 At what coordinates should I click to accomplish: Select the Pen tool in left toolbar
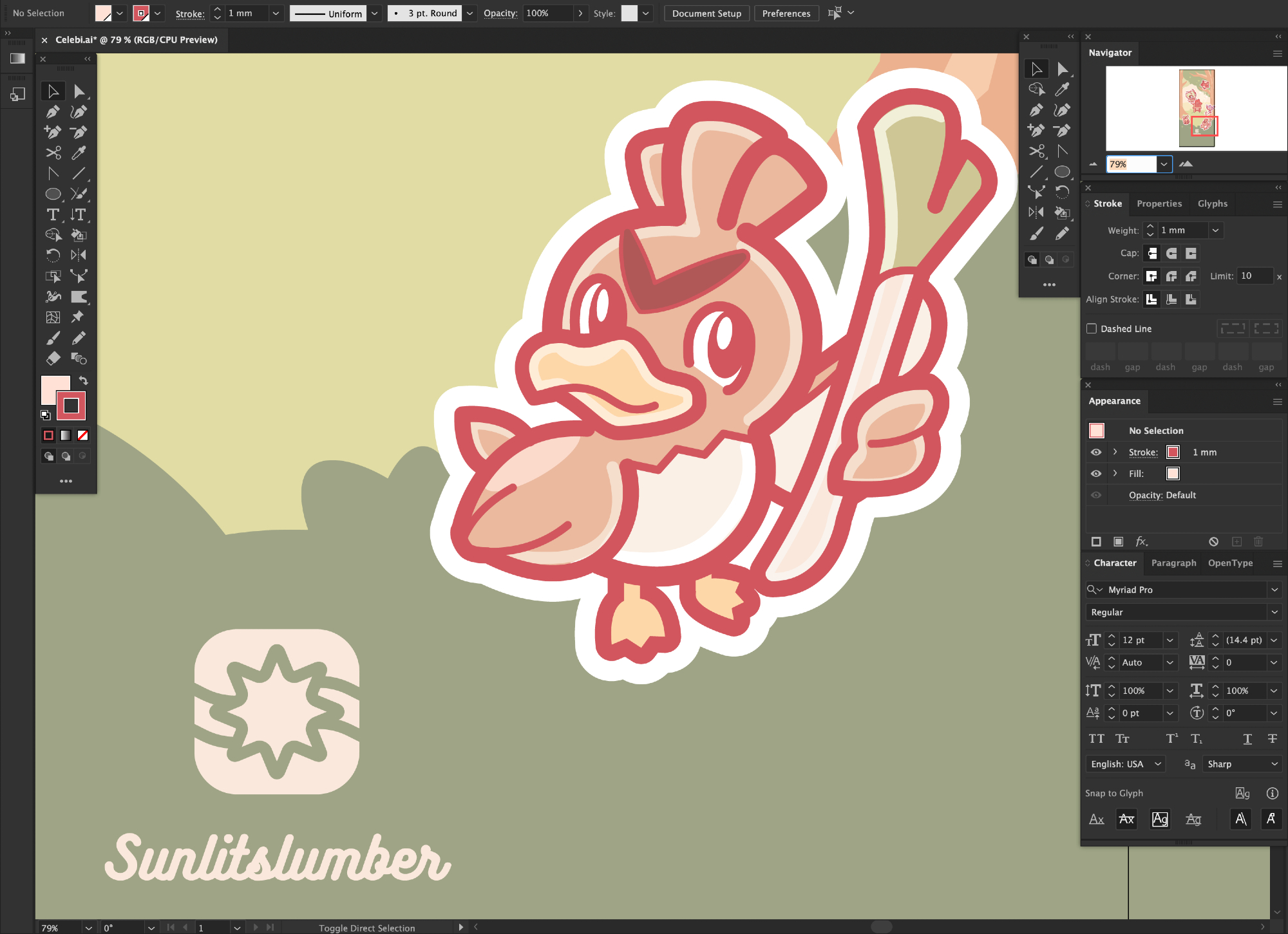coord(53,112)
